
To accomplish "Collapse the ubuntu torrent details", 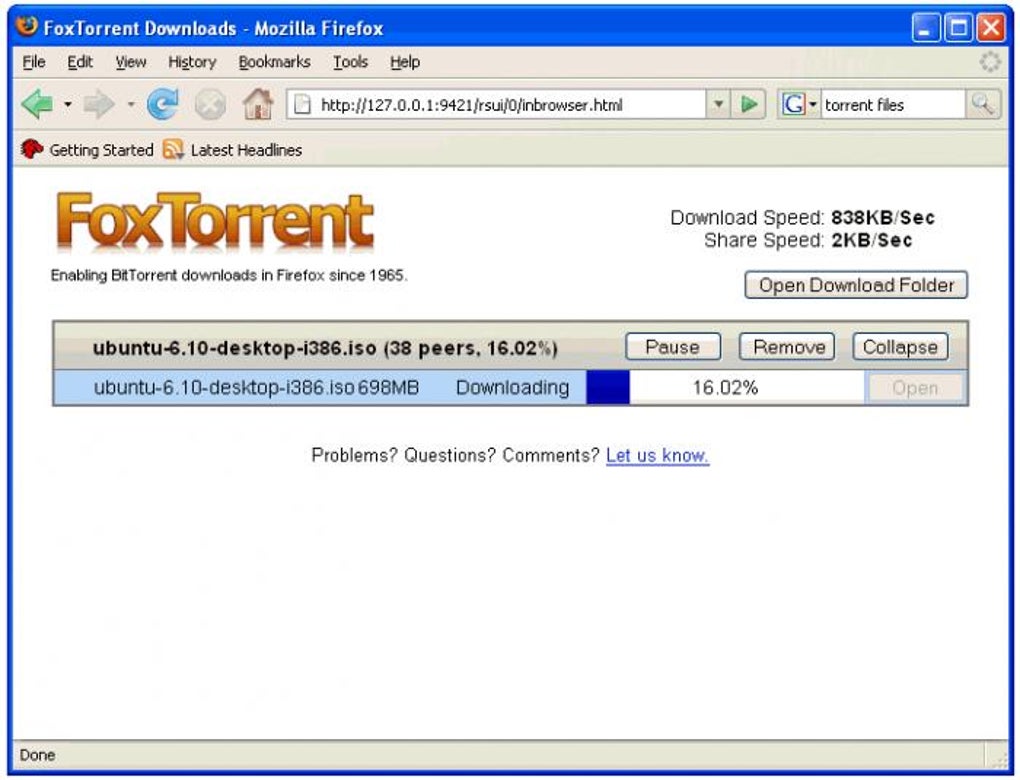I will (900, 347).
